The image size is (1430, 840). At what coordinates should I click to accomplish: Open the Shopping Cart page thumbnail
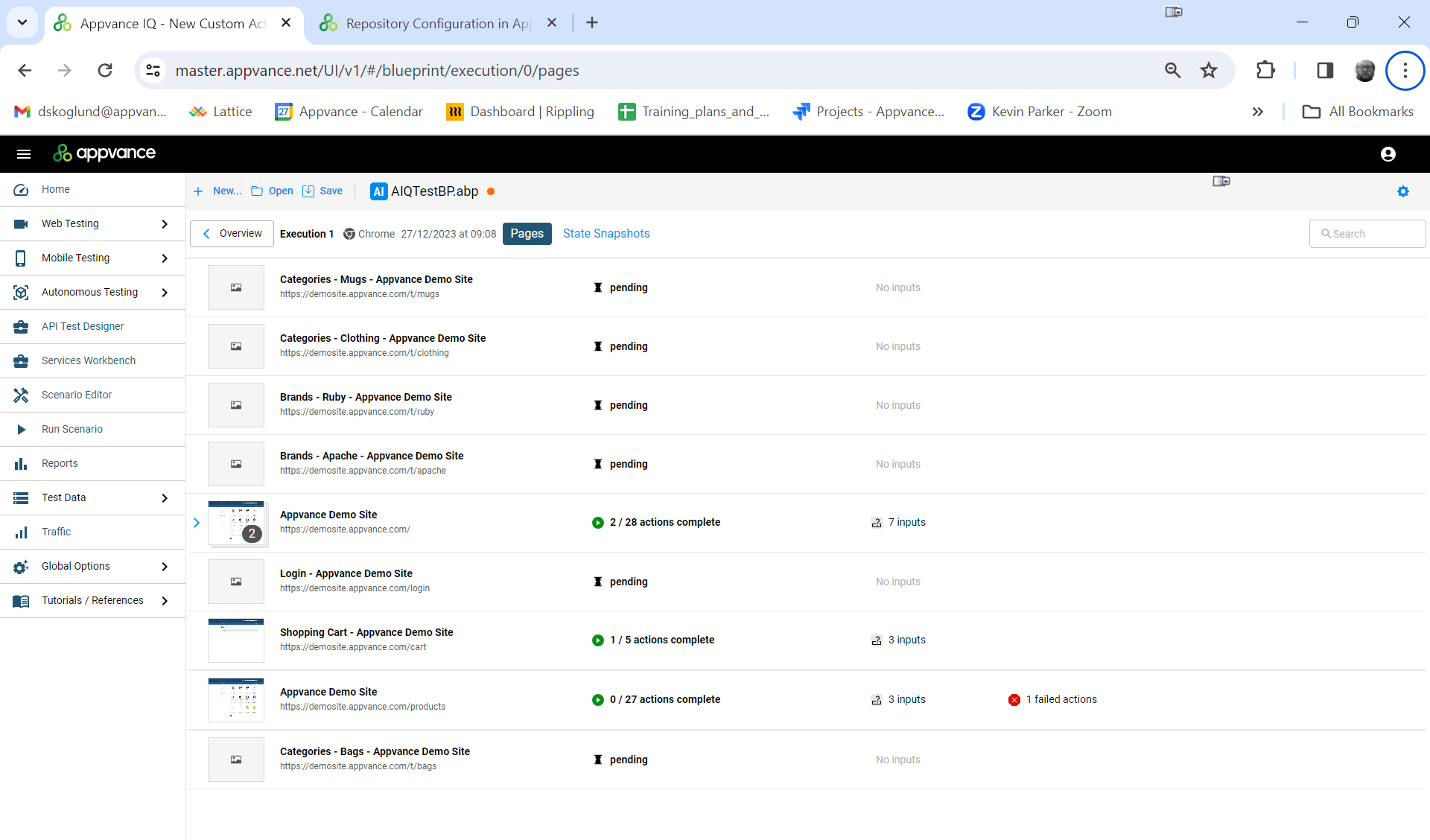point(236,640)
